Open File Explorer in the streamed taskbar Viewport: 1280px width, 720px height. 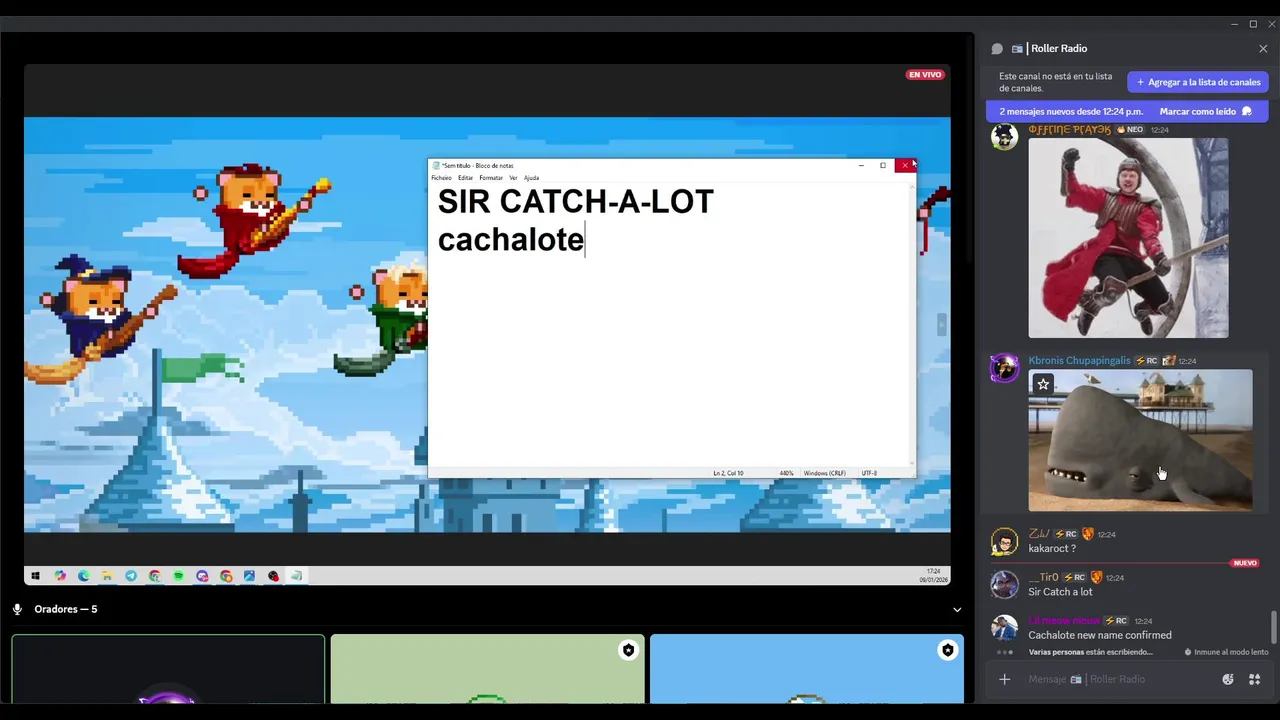(107, 576)
